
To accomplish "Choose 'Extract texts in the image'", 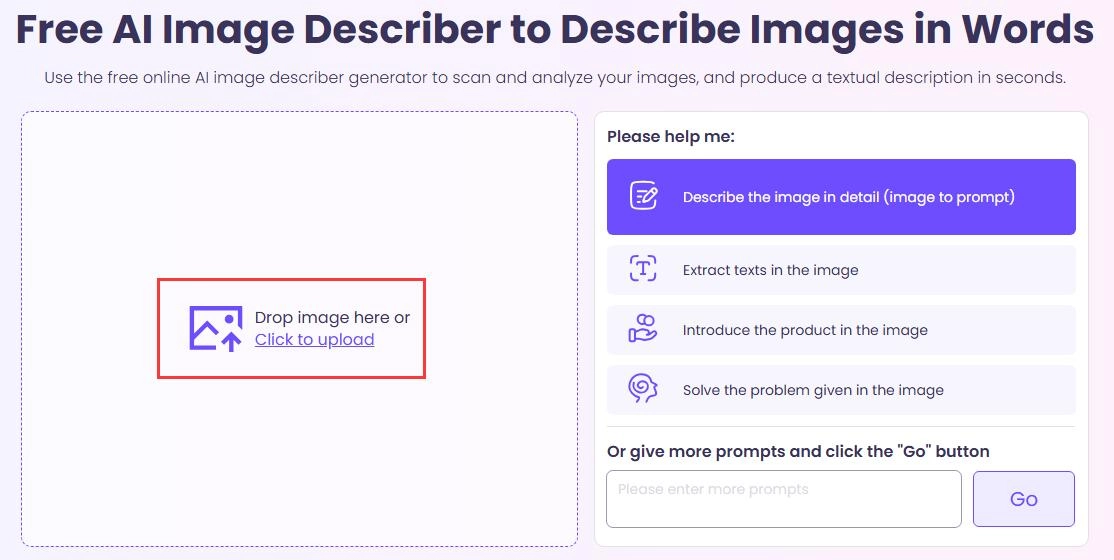I will click(x=770, y=270).
